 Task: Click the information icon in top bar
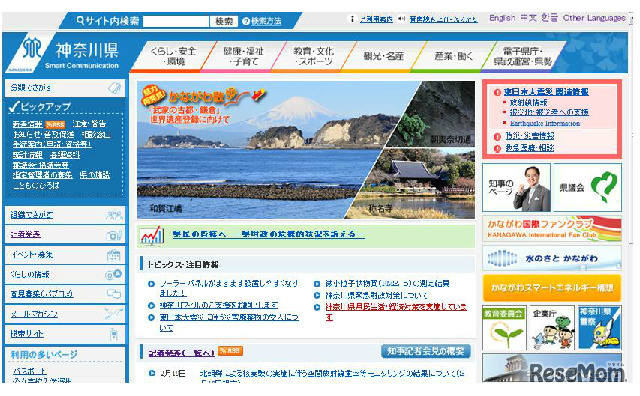[x=352, y=19]
